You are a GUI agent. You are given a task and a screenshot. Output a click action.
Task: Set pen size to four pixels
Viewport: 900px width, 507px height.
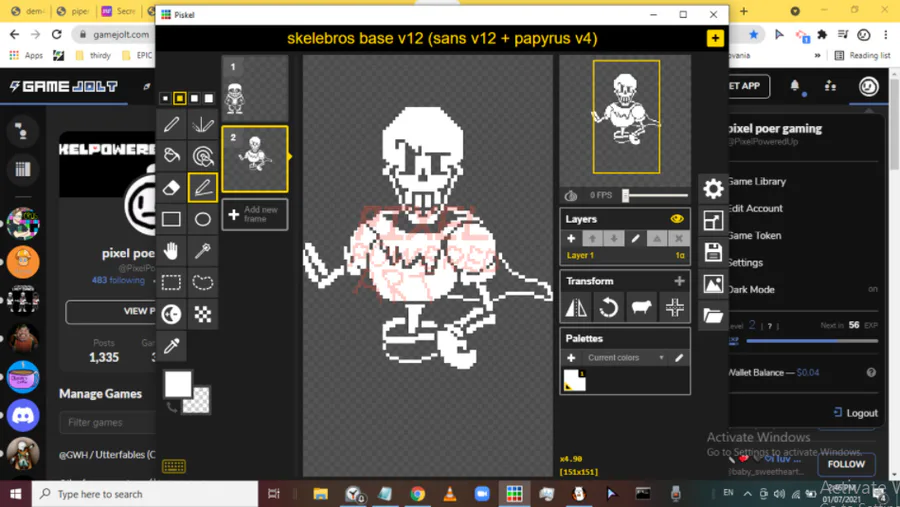coord(208,99)
